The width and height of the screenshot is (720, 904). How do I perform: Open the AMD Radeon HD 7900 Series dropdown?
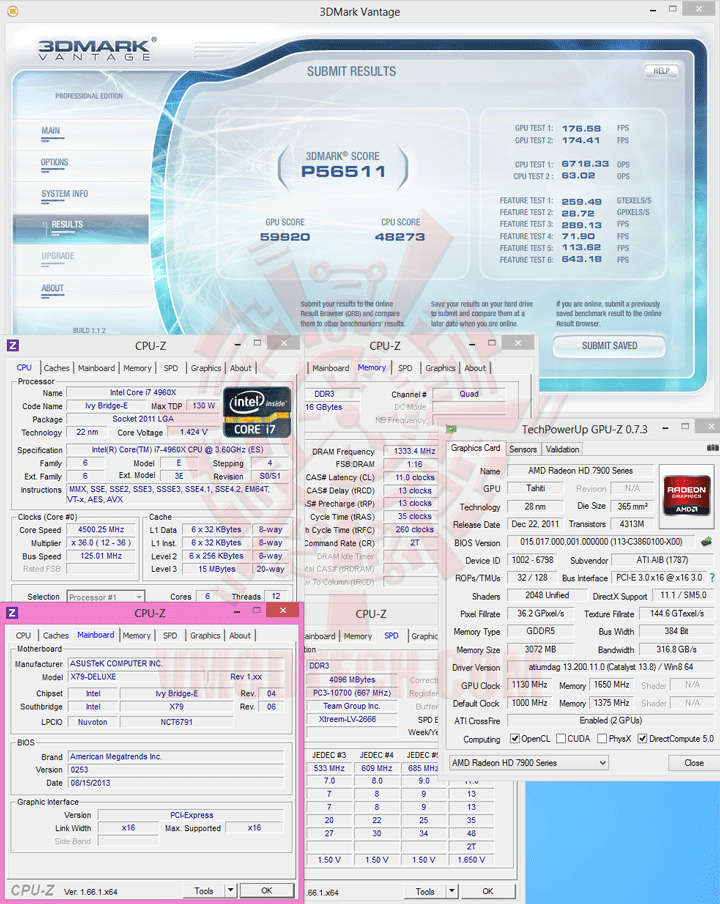pos(529,763)
